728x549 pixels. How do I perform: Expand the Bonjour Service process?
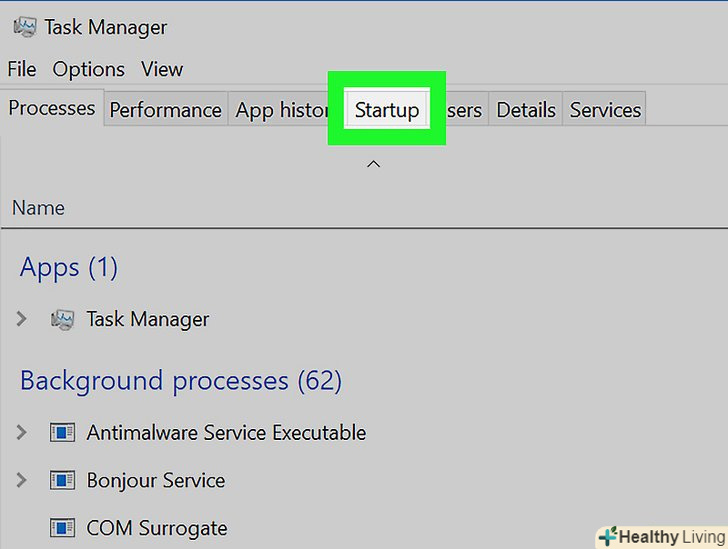tap(22, 481)
